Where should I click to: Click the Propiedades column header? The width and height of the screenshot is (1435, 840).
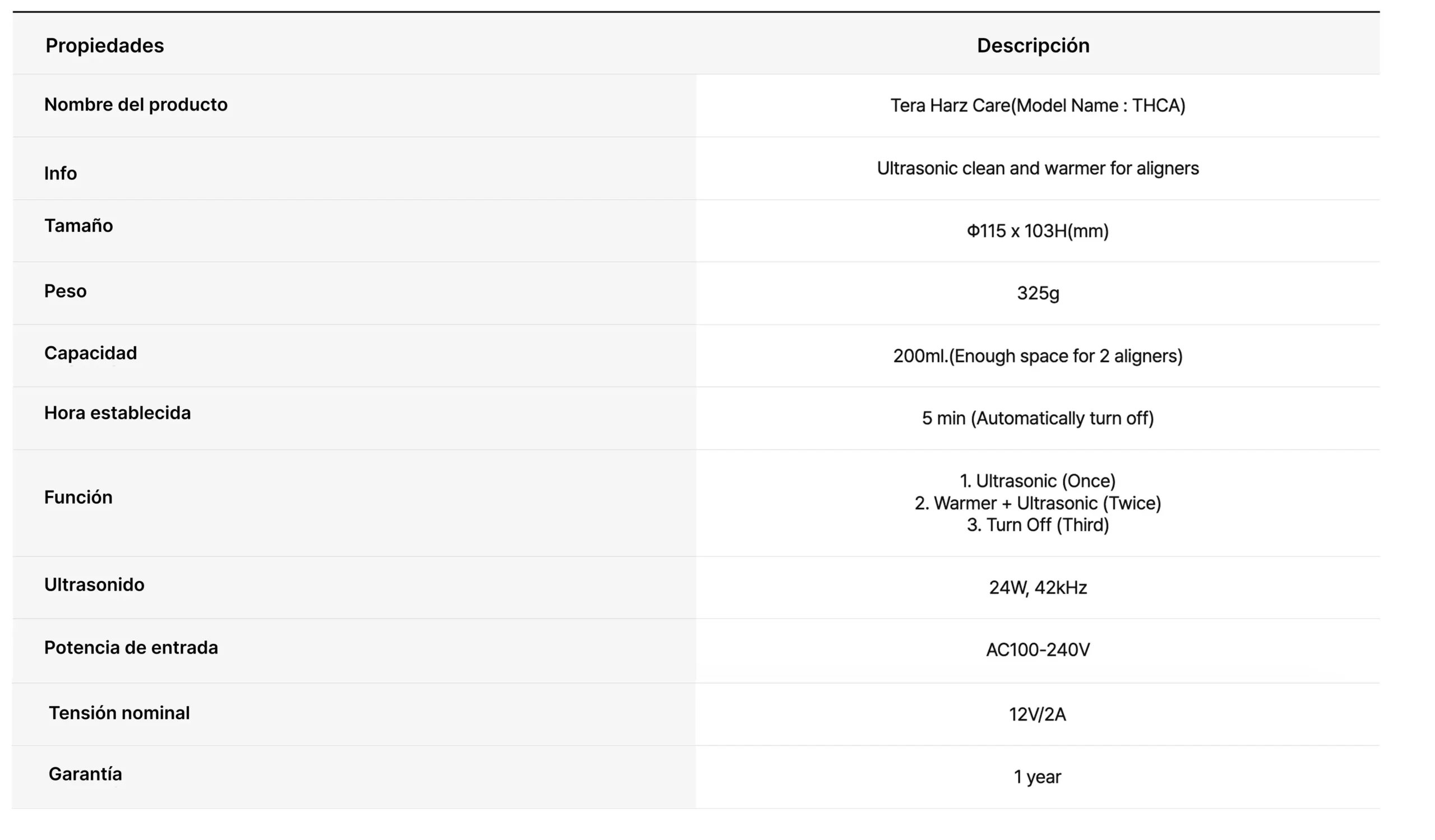(x=105, y=45)
